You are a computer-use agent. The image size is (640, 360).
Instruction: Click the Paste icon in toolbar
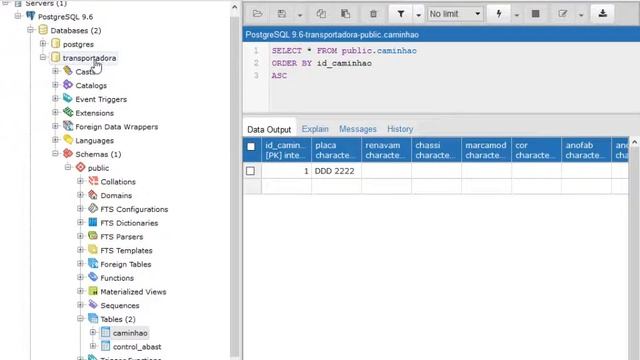coord(345,14)
